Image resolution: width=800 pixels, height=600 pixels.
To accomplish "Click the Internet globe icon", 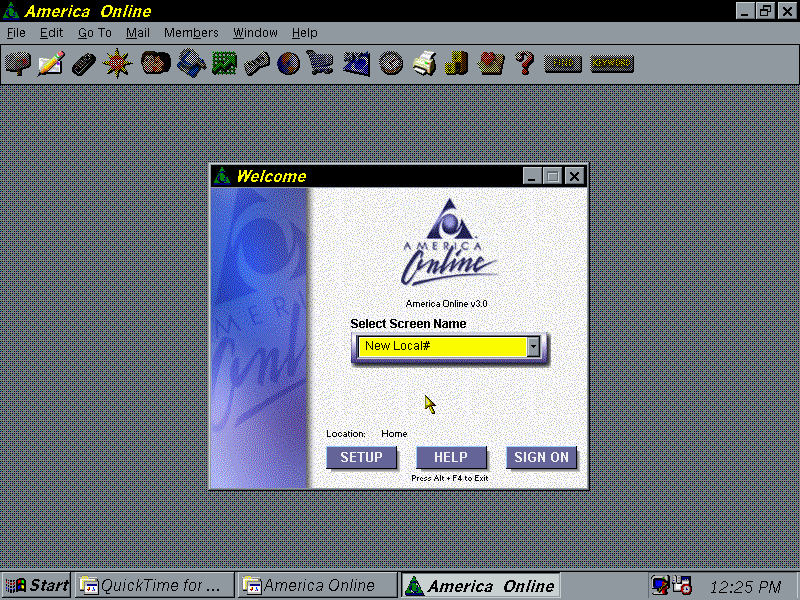I will pyautogui.click(x=288, y=64).
